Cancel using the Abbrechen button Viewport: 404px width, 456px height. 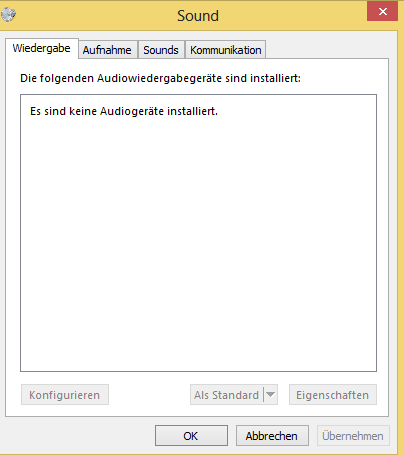pyautogui.click(x=272, y=435)
